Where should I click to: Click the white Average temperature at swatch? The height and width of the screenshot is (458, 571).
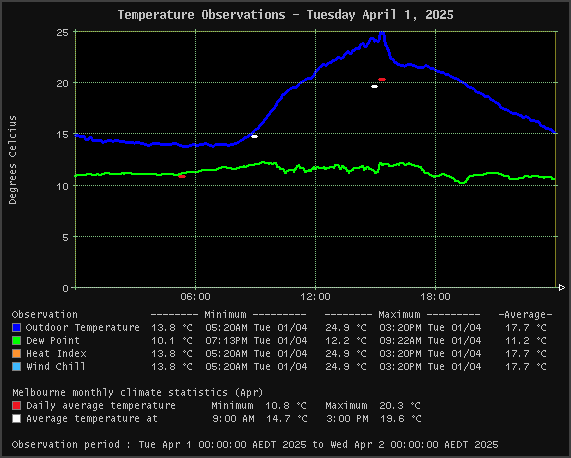point(16,419)
